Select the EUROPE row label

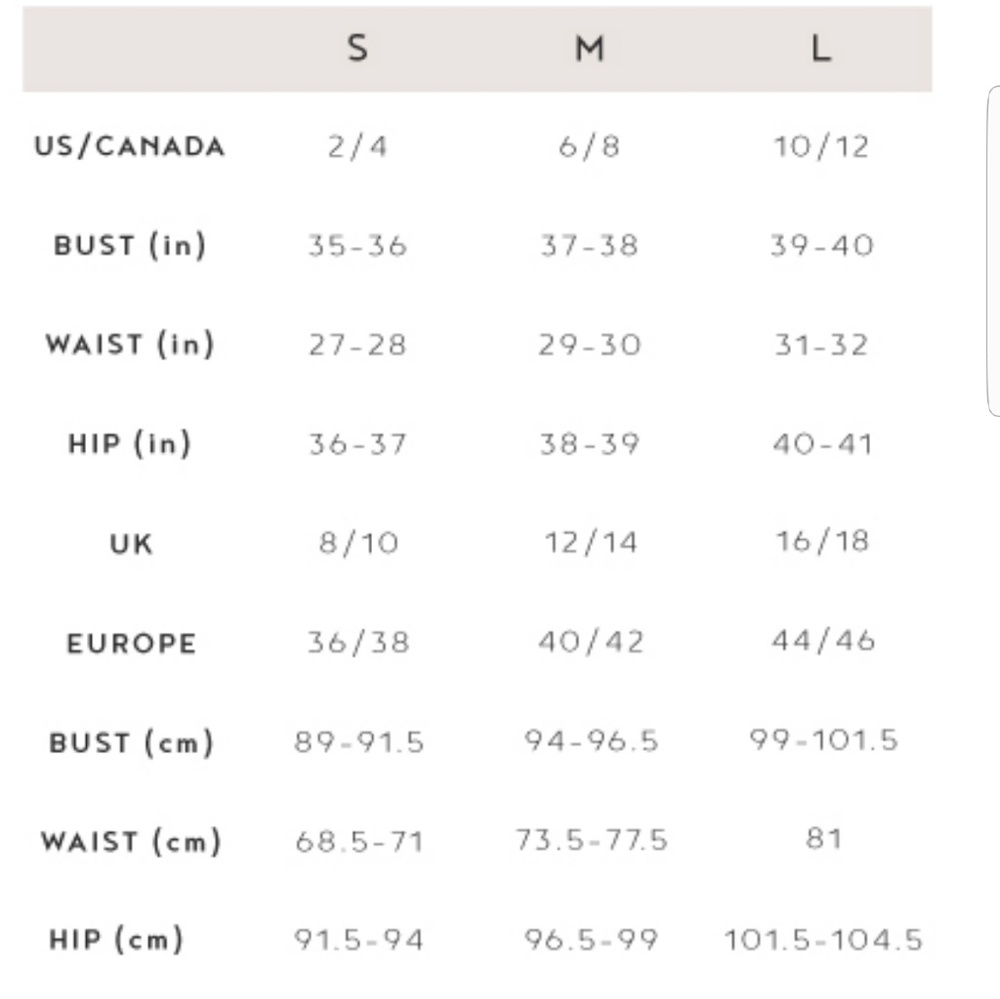click(x=131, y=643)
